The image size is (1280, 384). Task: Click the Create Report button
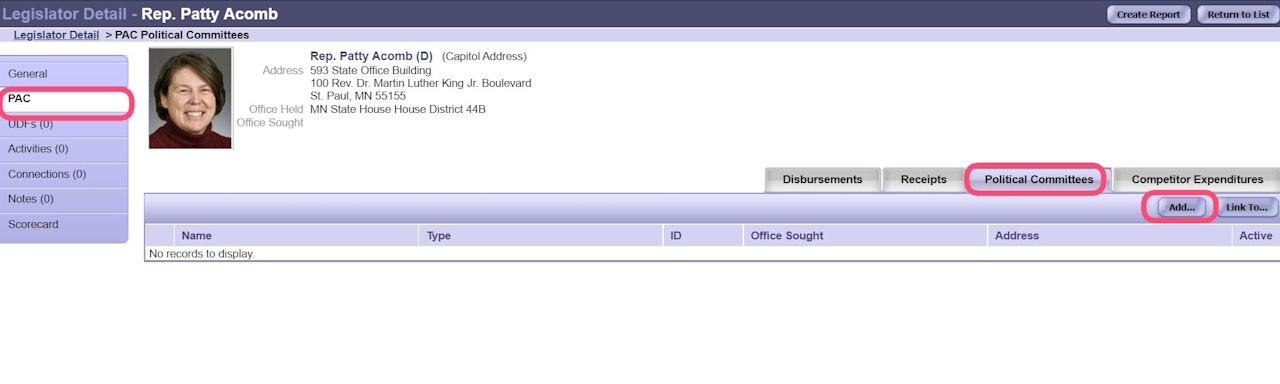pos(1149,14)
